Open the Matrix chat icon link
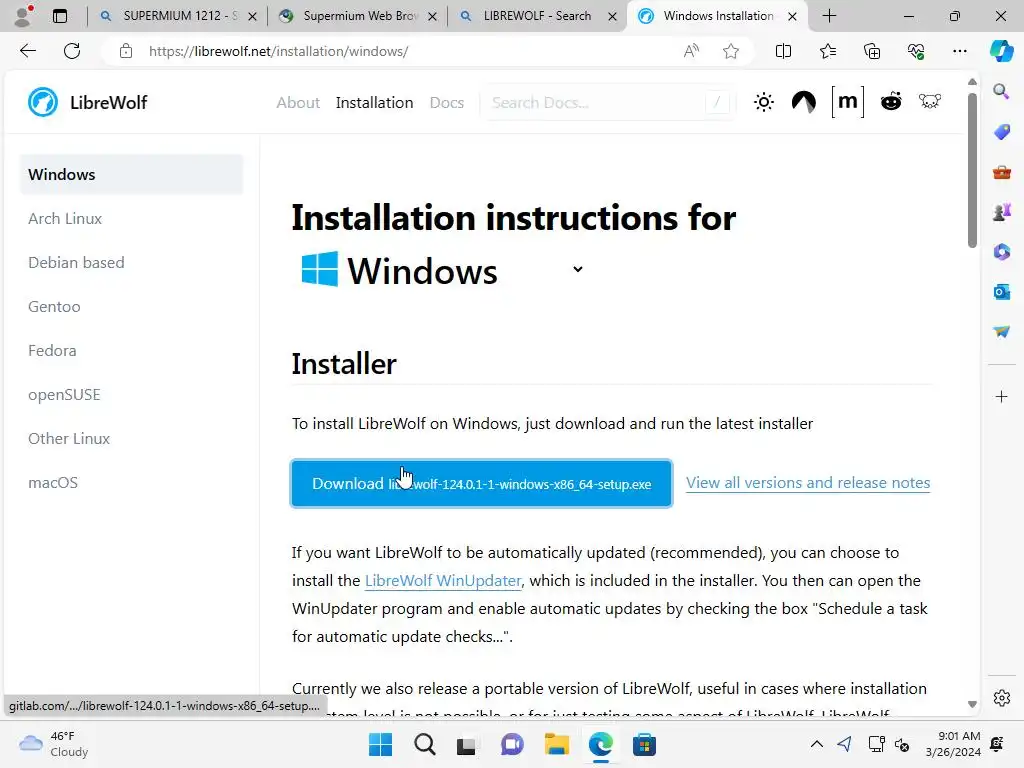 click(848, 102)
